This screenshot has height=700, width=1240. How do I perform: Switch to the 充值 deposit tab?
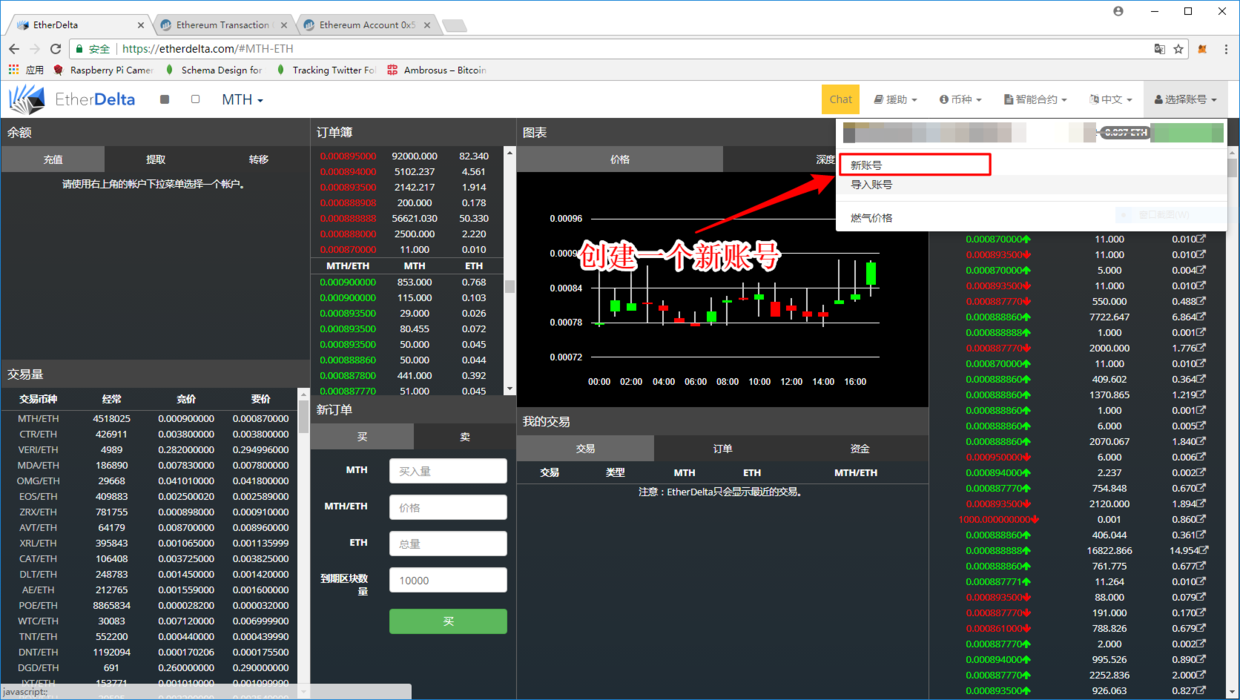(53, 159)
